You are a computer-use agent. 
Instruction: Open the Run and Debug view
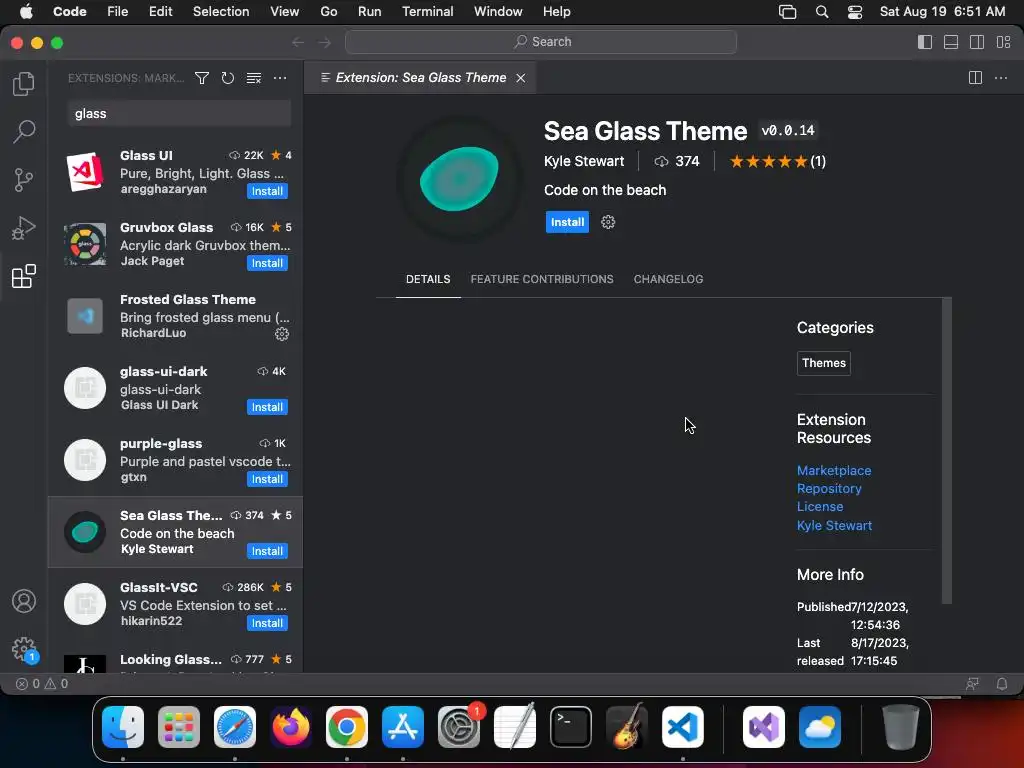point(24,228)
